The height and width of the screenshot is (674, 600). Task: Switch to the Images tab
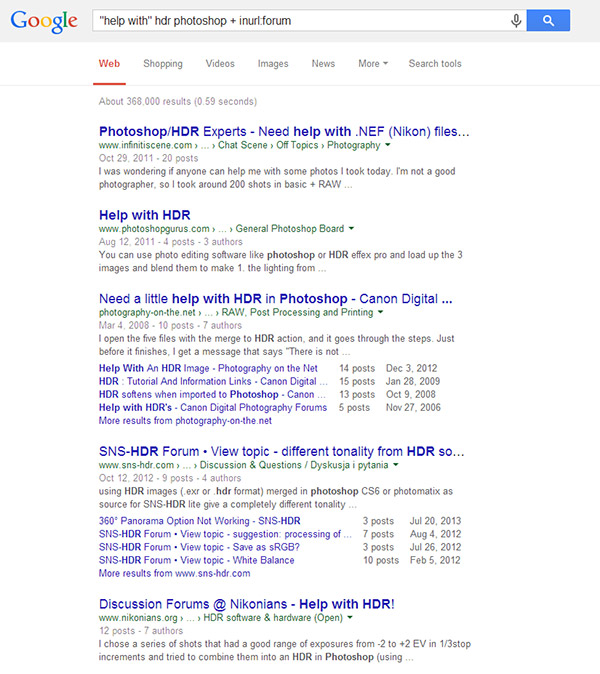(273, 64)
